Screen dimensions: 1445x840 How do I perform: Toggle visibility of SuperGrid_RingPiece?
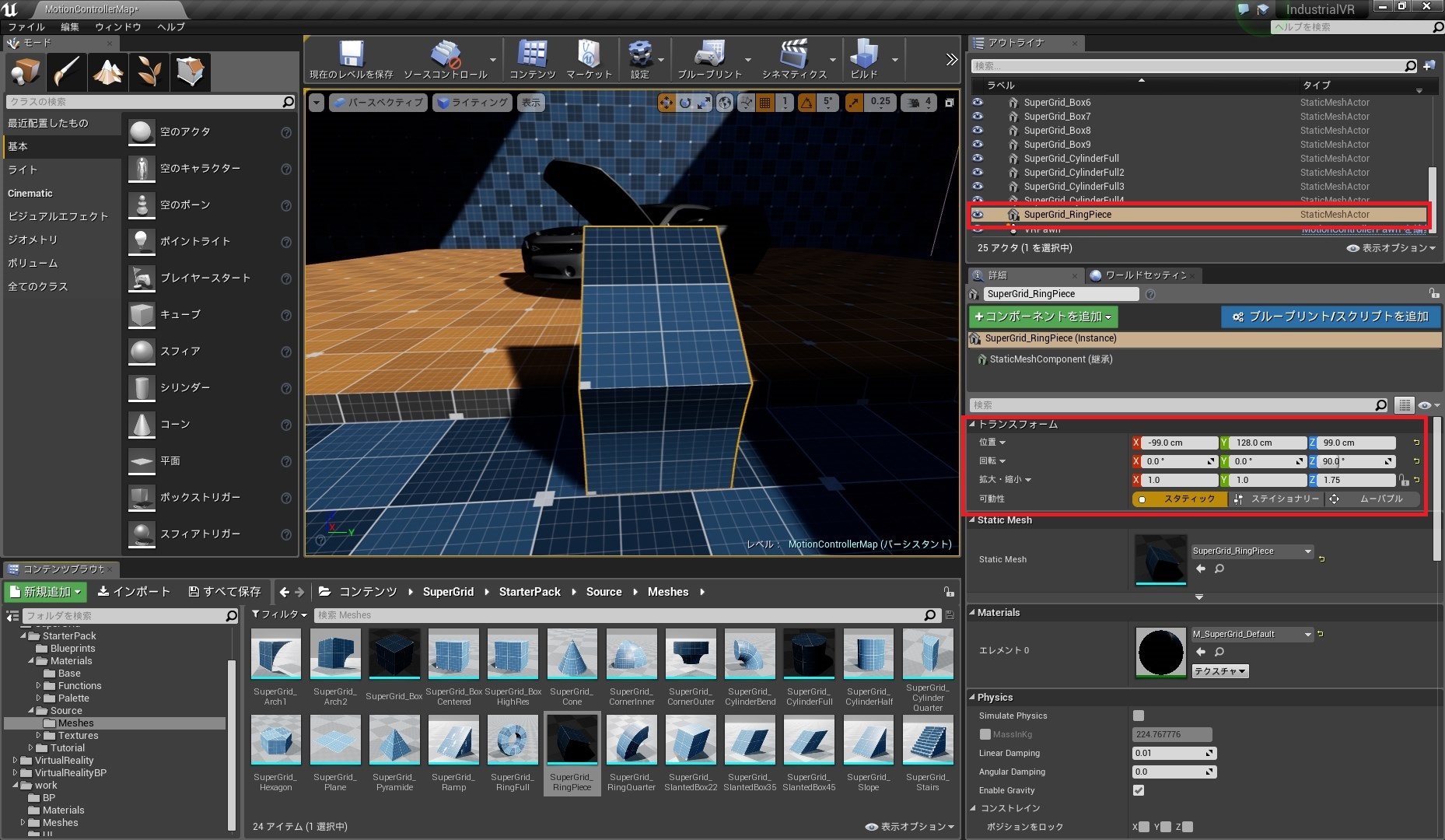click(978, 215)
